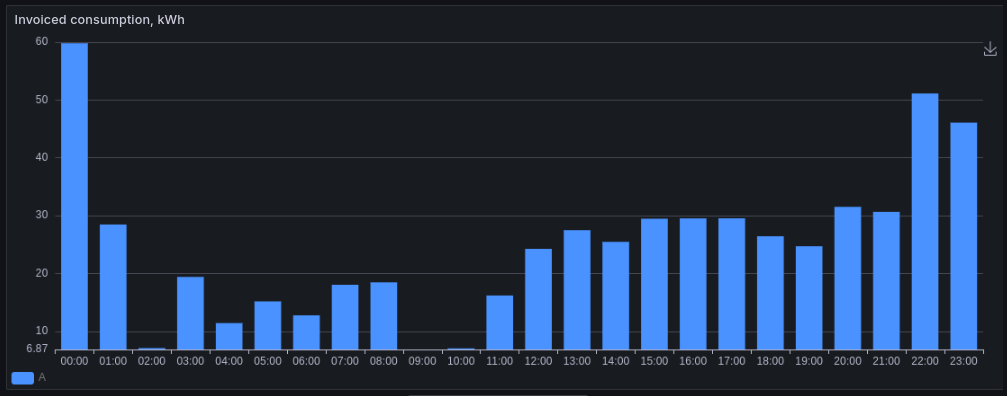
Task: Click the 18:00 bar
Action: tap(770, 293)
